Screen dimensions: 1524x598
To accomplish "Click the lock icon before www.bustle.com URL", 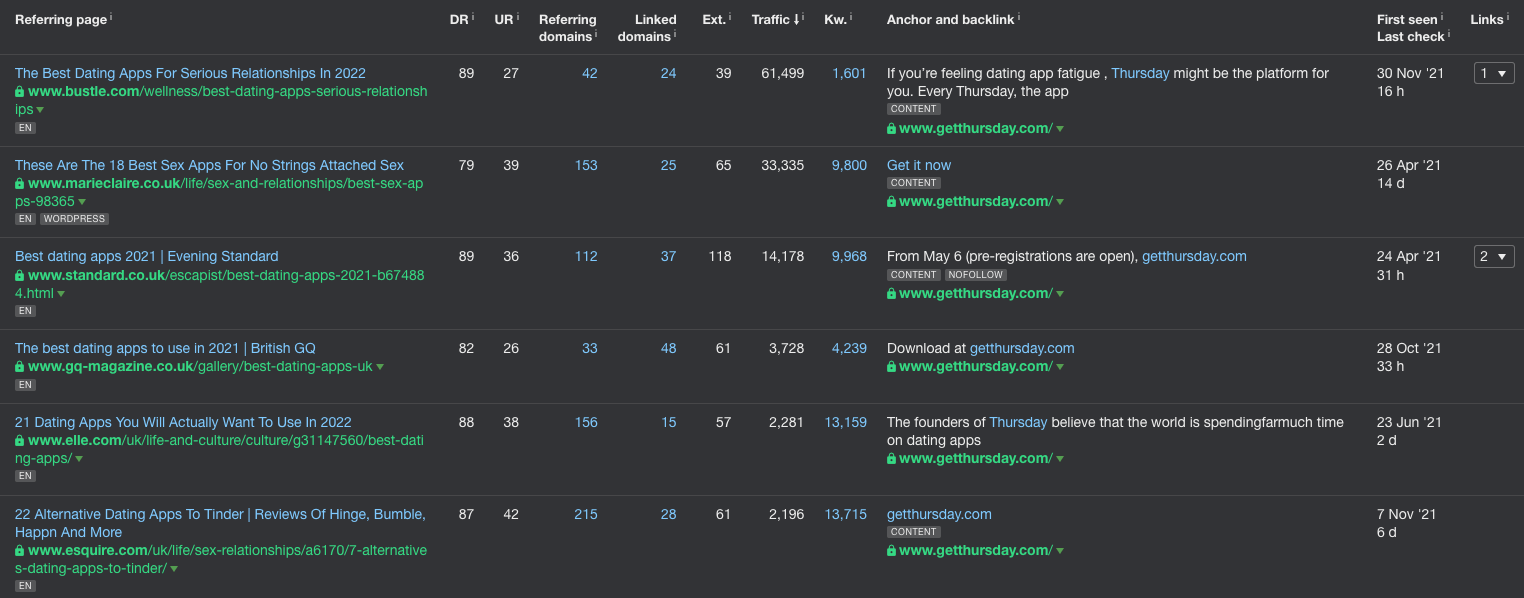I will click(20, 91).
